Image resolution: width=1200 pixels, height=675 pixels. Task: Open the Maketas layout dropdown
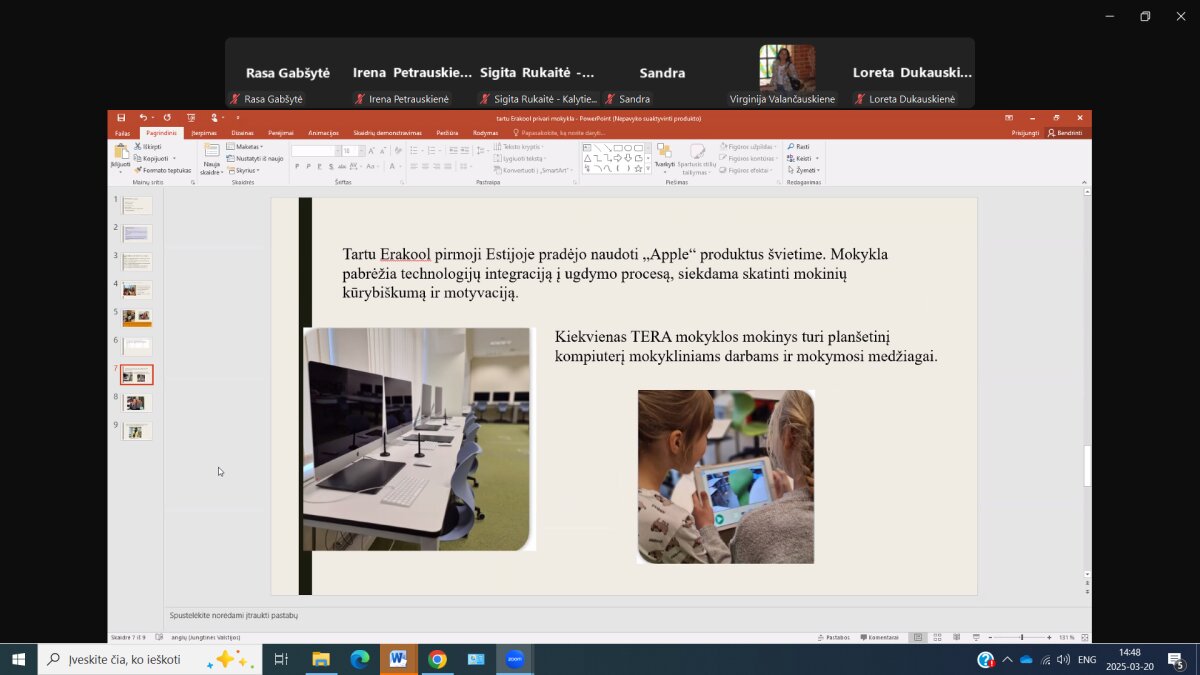[245, 146]
